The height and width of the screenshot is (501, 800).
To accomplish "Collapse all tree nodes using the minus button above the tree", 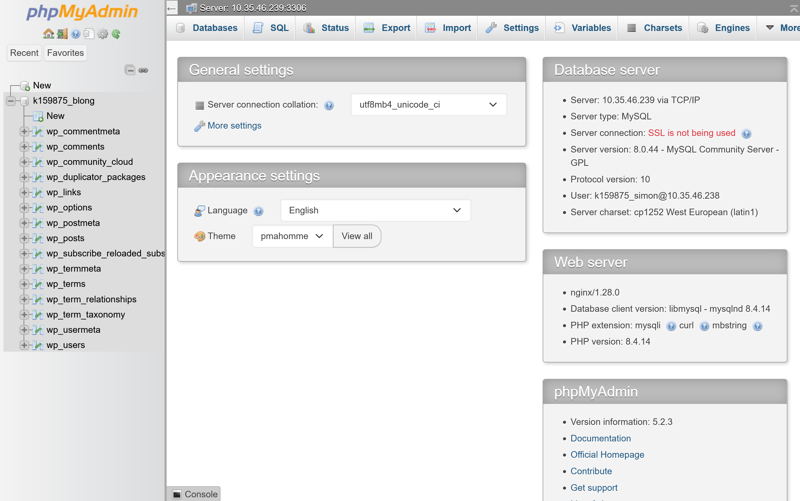I will [x=130, y=70].
